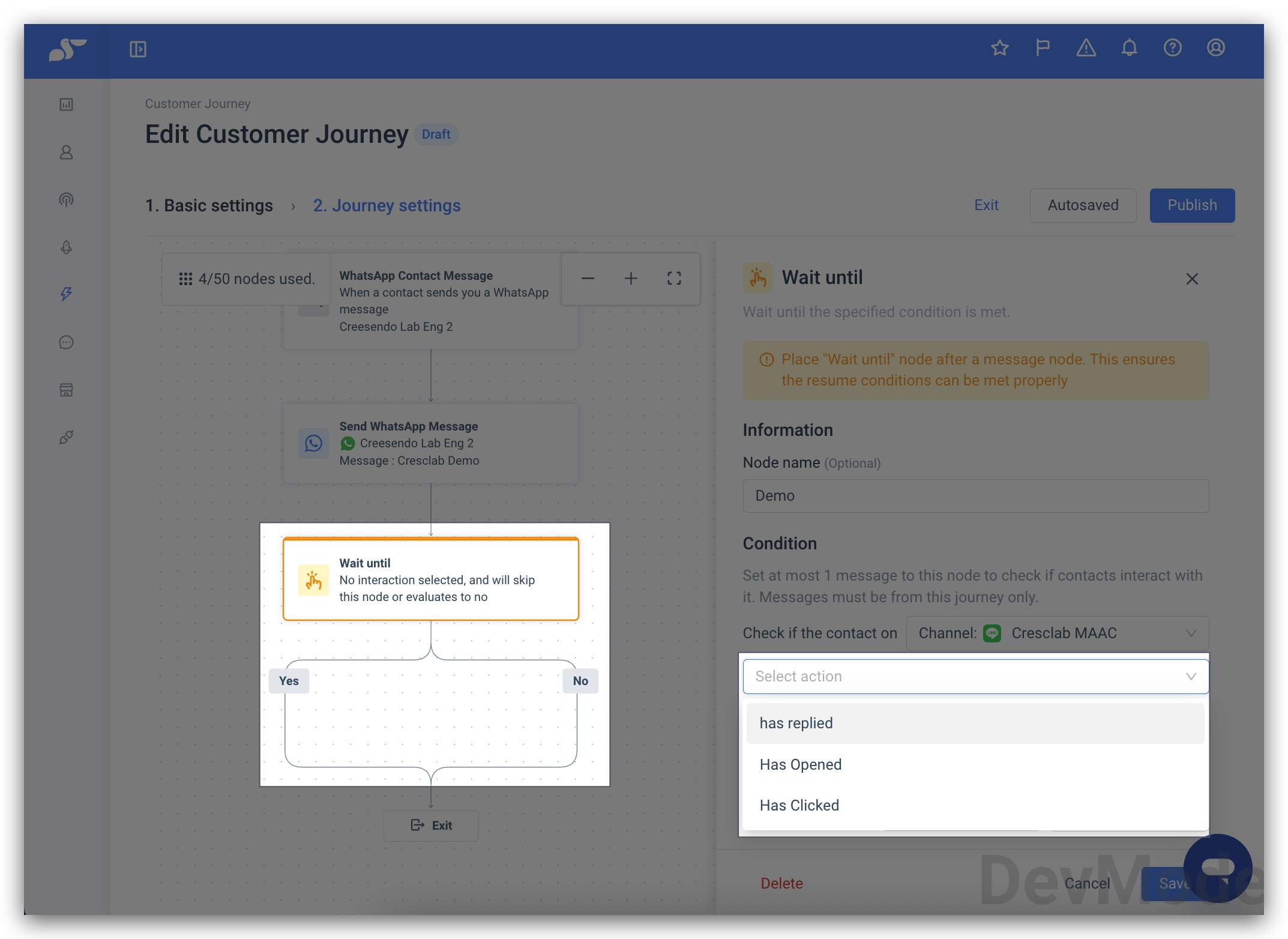Click the Customer Journey breadcrumb
The height and width of the screenshot is (939, 1288).
197,104
